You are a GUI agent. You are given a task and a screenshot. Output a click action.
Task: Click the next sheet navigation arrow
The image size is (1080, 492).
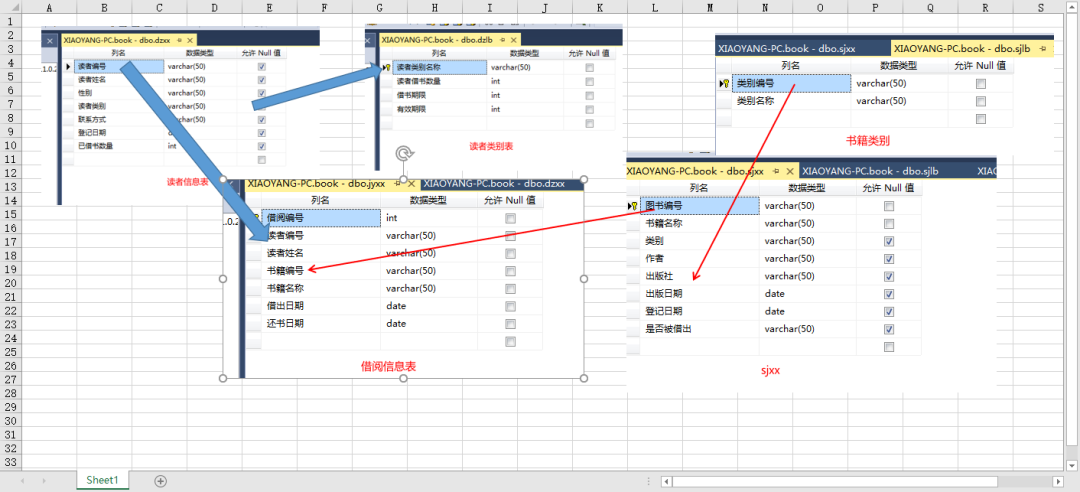[x=45, y=481]
